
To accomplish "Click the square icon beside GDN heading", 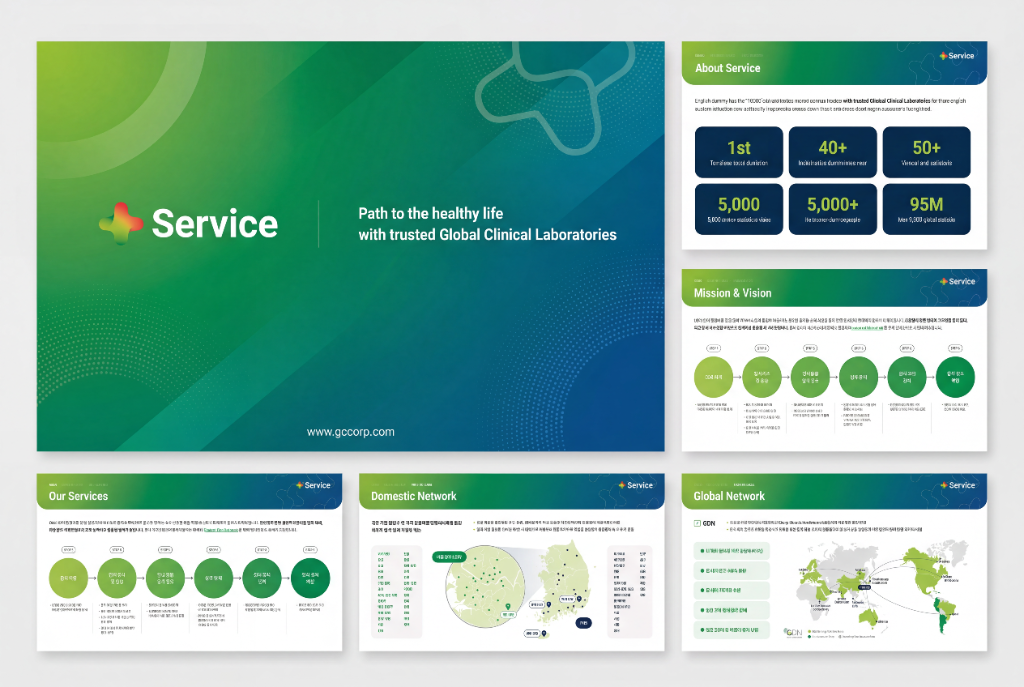I will (x=697, y=523).
